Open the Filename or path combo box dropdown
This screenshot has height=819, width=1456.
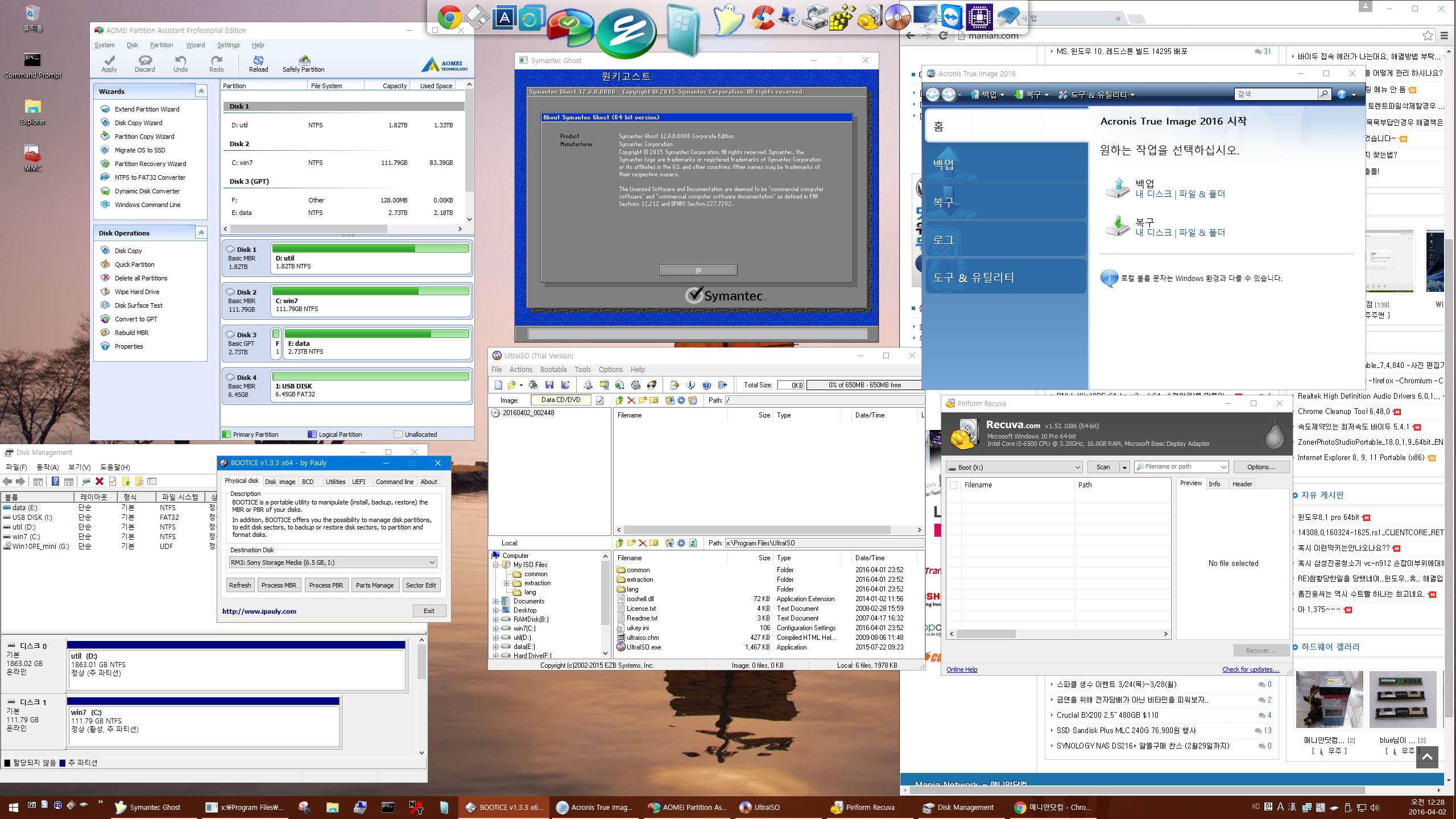[x=1223, y=467]
